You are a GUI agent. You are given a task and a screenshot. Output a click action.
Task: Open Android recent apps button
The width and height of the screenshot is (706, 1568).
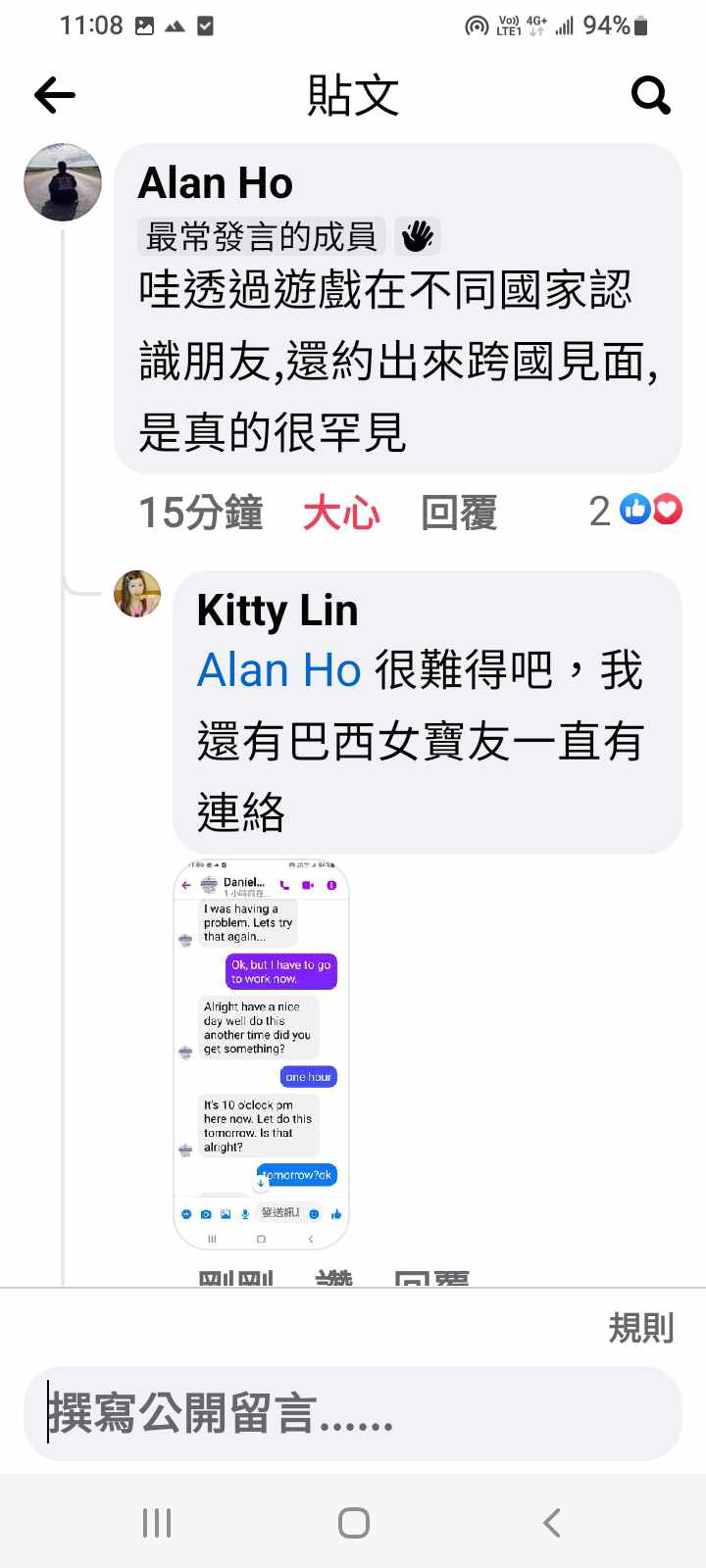point(157,1522)
